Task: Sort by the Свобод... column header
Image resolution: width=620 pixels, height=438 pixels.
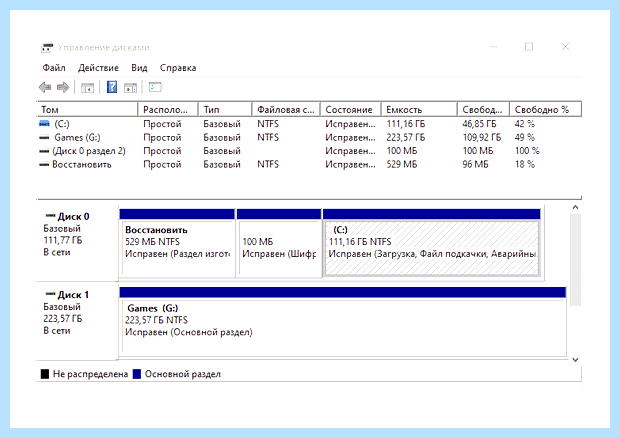Action: click(483, 110)
